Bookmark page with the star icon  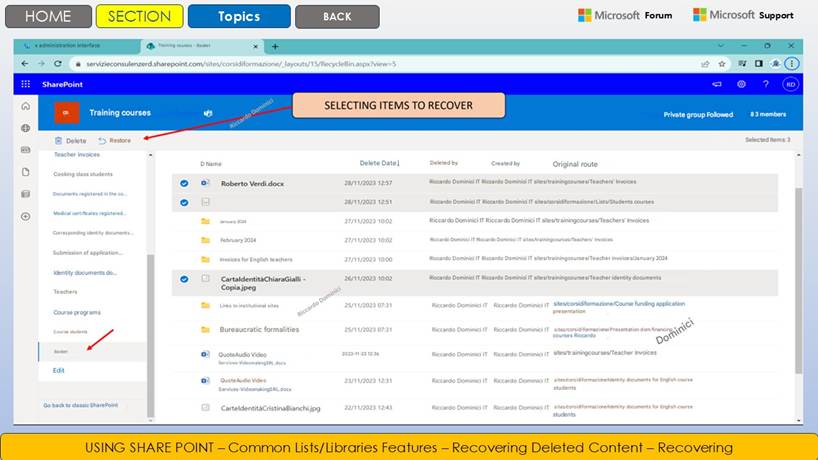point(723,63)
